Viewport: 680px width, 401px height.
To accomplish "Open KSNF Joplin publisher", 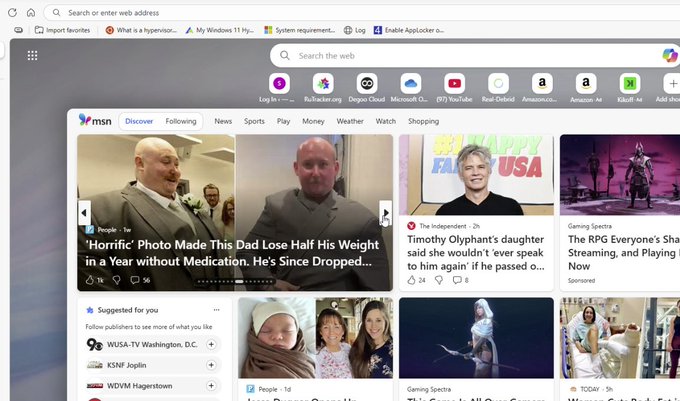I will point(127,365).
